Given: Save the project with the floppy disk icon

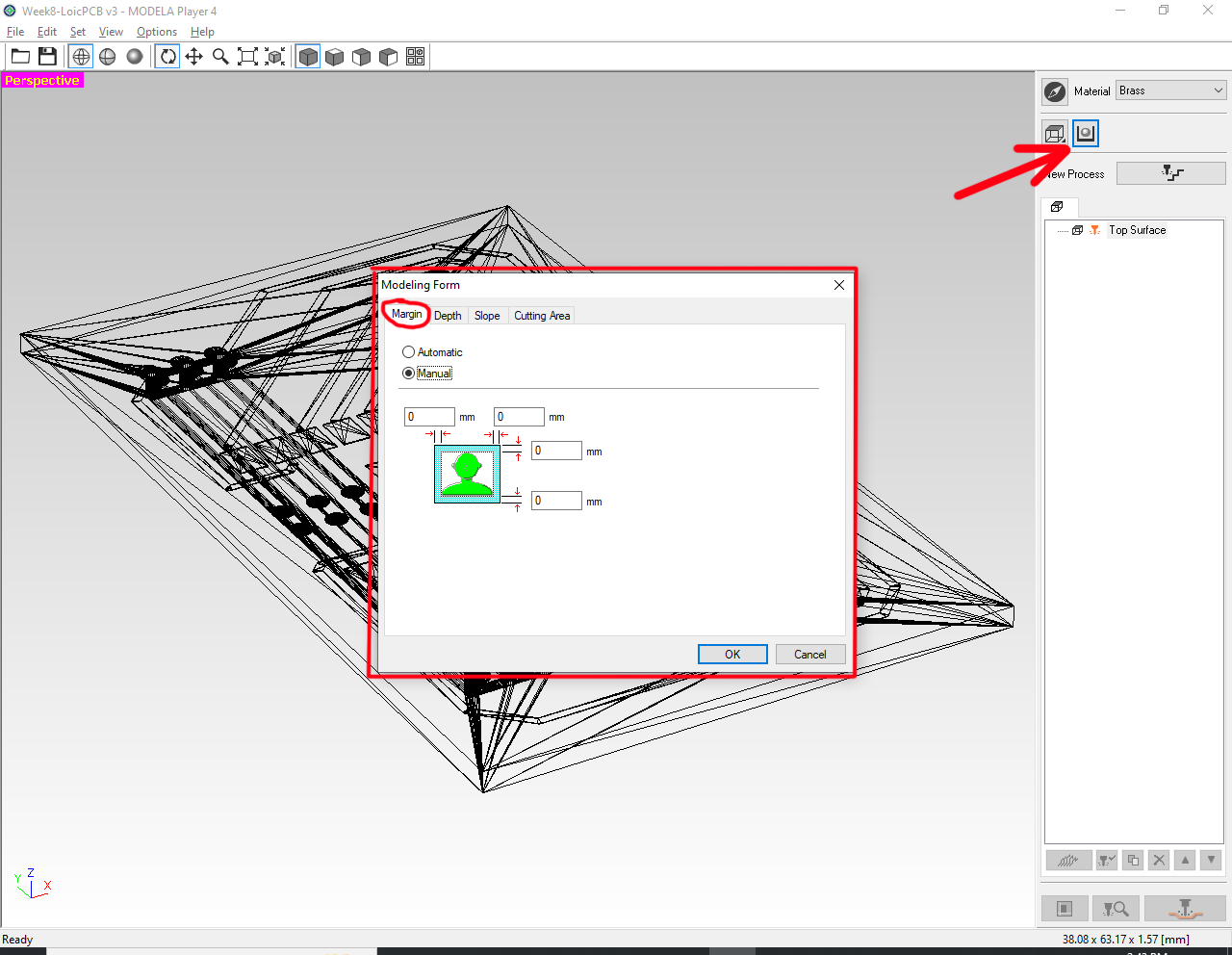Looking at the screenshot, I should tap(47, 56).
